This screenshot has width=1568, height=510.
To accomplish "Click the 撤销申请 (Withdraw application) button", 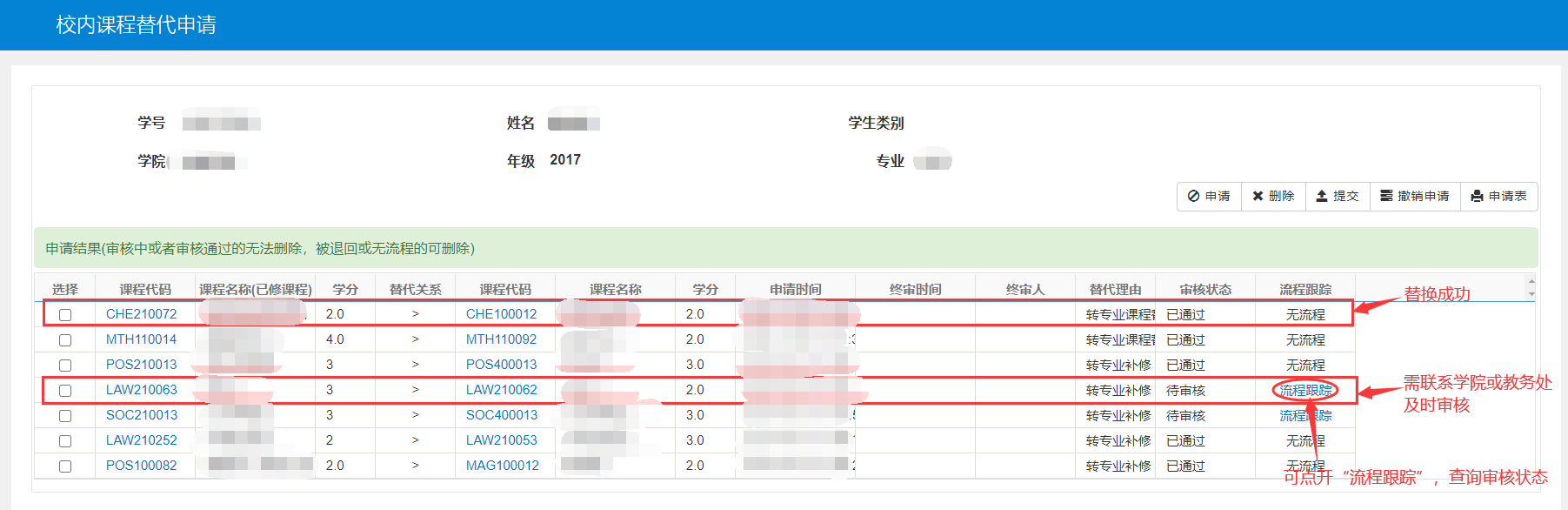I will pos(1414,197).
